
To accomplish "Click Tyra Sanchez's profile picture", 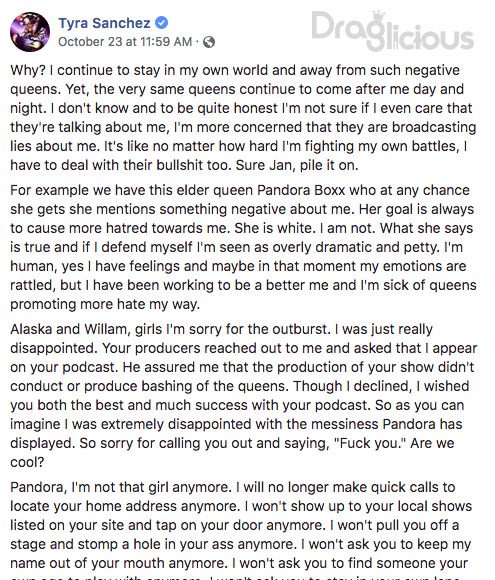I will (x=30, y=32).
